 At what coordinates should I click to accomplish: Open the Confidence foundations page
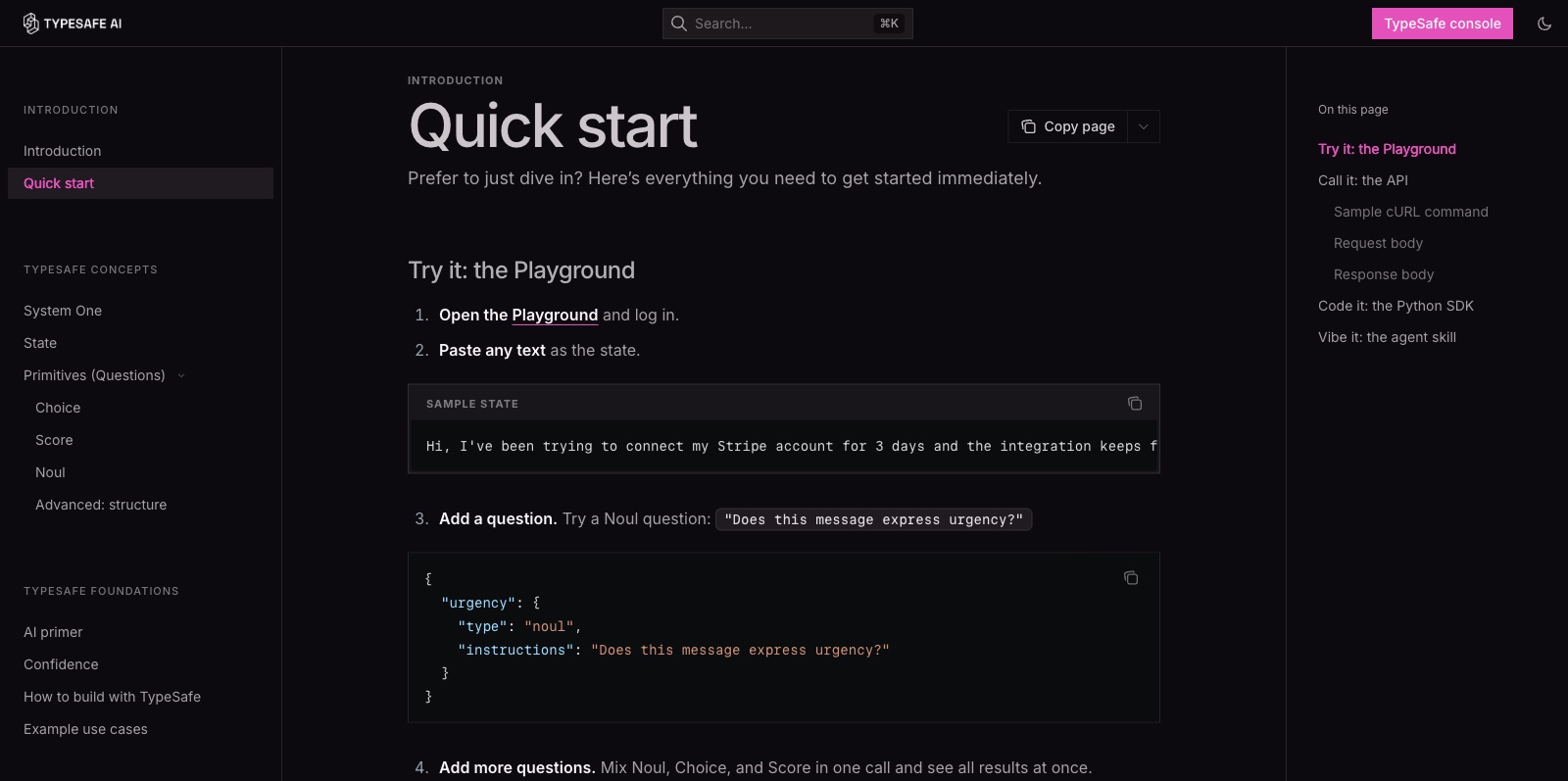click(61, 664)
